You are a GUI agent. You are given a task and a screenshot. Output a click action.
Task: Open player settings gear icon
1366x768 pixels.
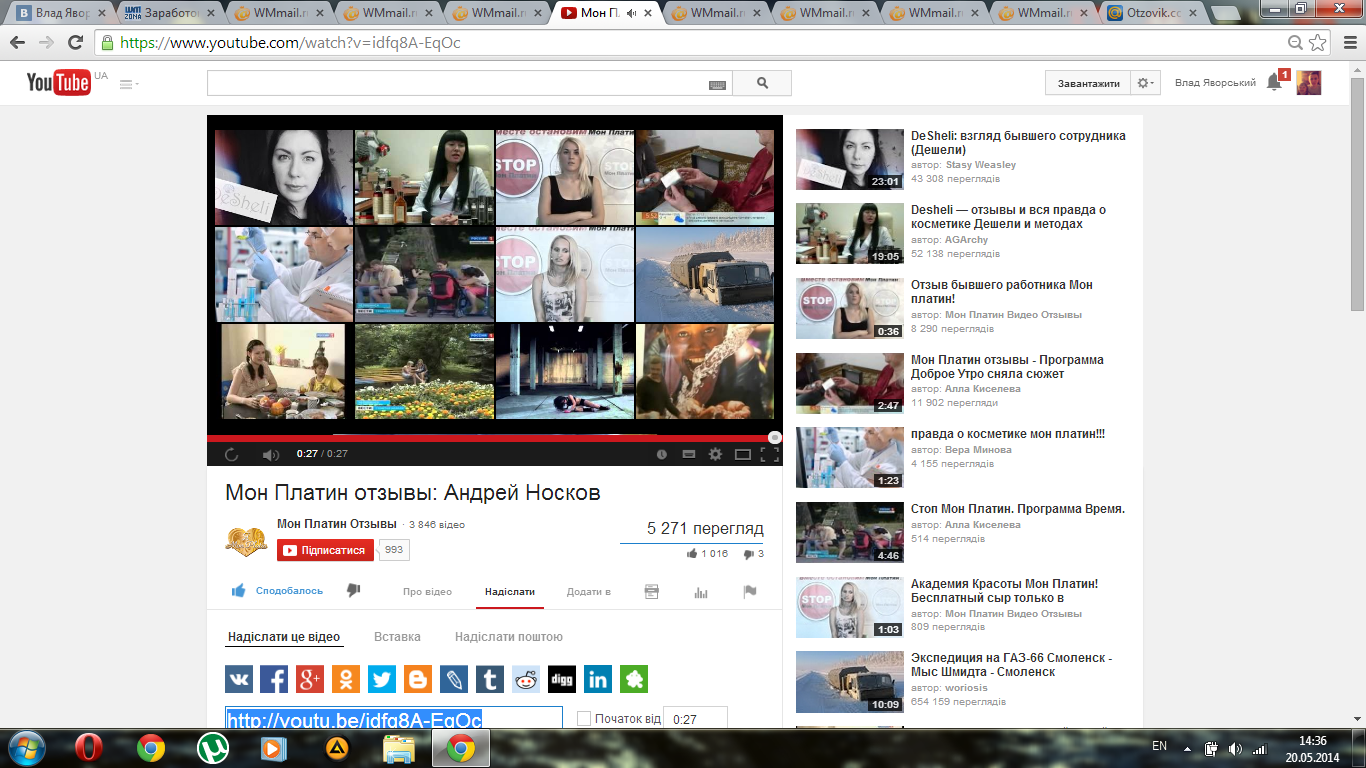pyautogui.click(x=715, y=454)
